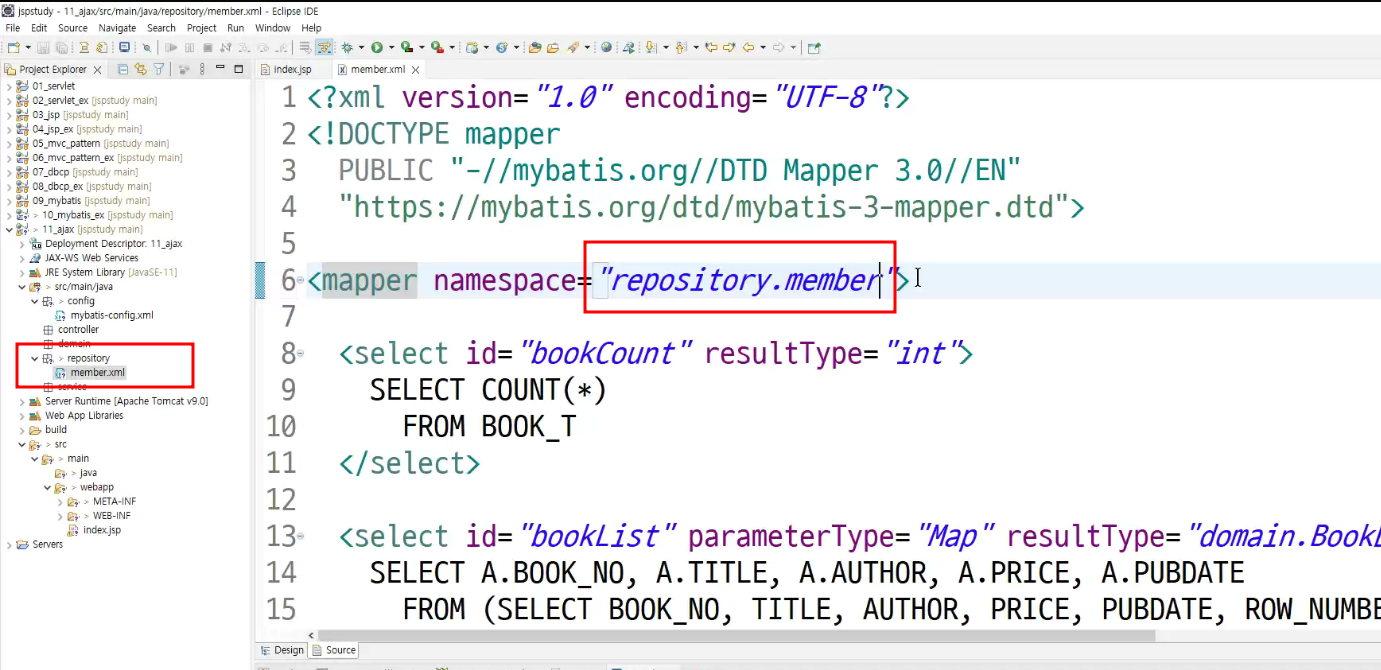Image resolution: width=1381 pixels, height=670 pixels.
Task: Click line 10 text 'FROM BOOK_T'
Action: click(489, 427)
